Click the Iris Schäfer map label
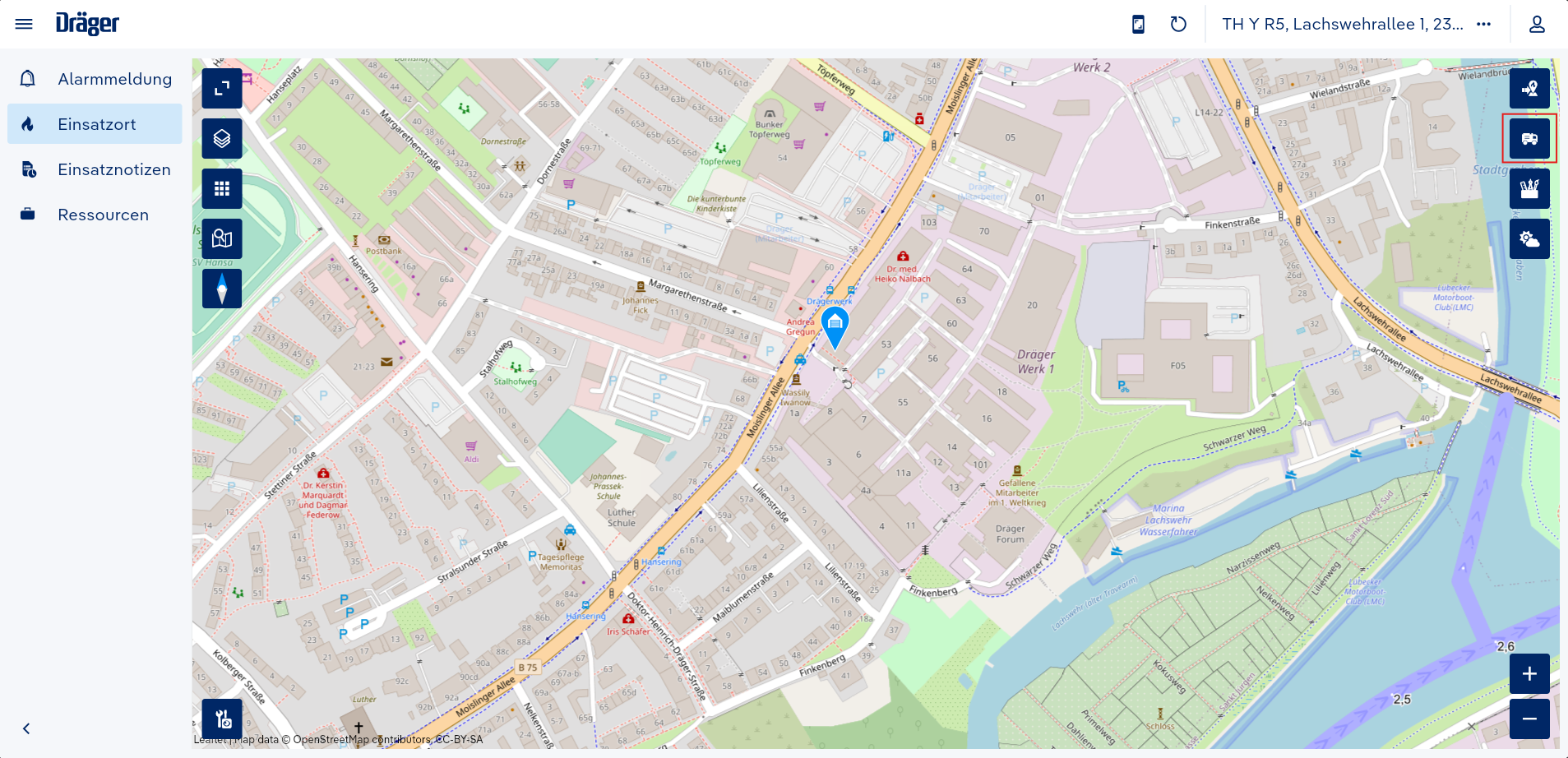The image size is (1568, 758). coord(628,631)
